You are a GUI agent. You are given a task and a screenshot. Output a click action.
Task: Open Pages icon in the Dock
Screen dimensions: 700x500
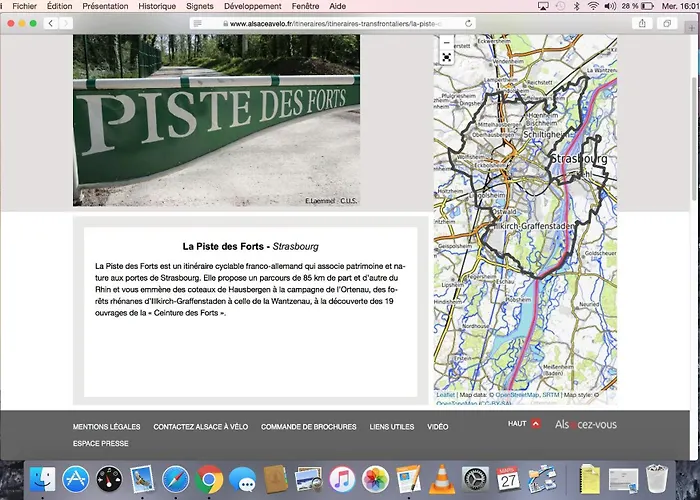408,479
